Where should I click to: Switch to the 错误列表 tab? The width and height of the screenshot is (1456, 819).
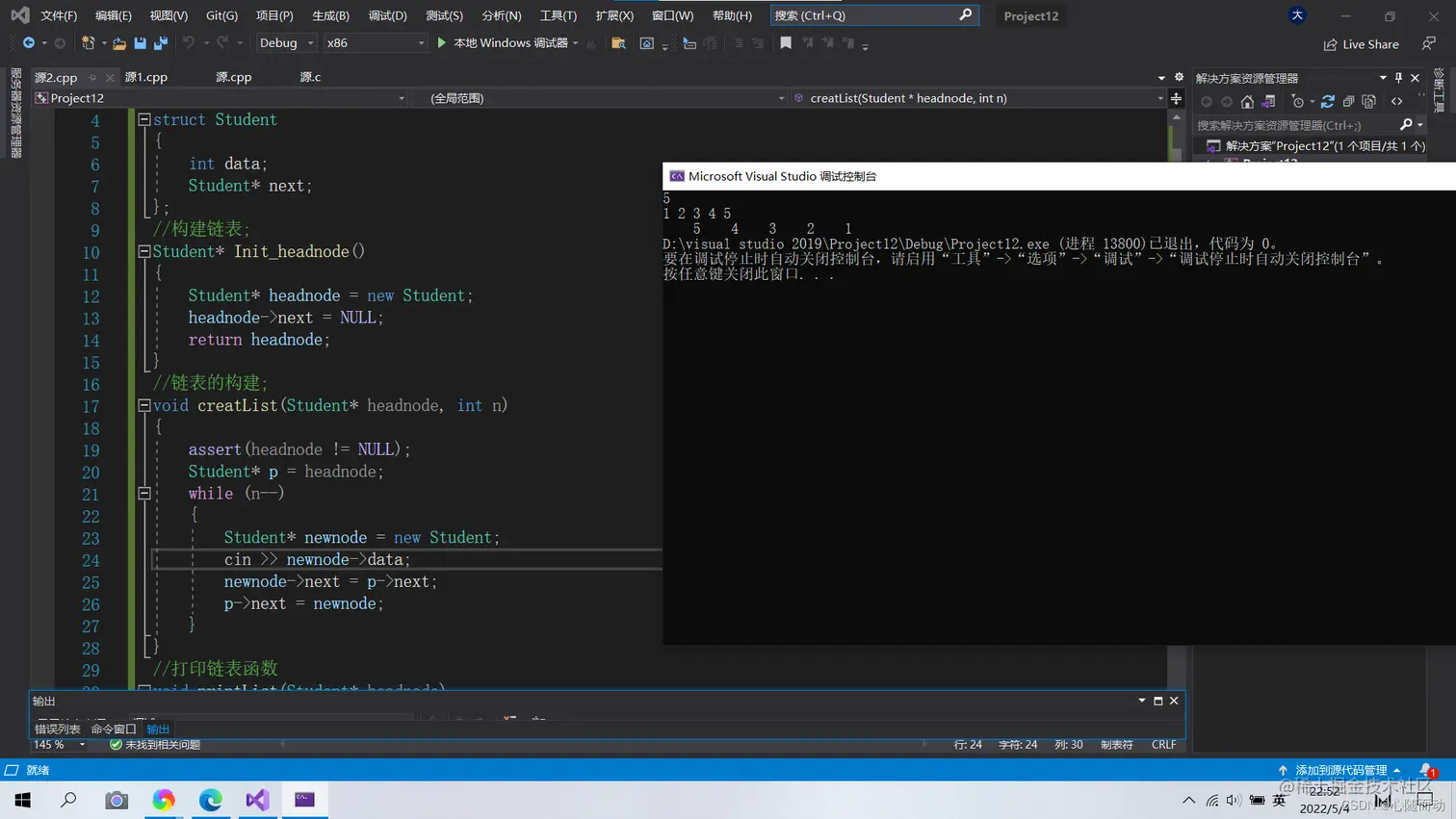point(58,729)
